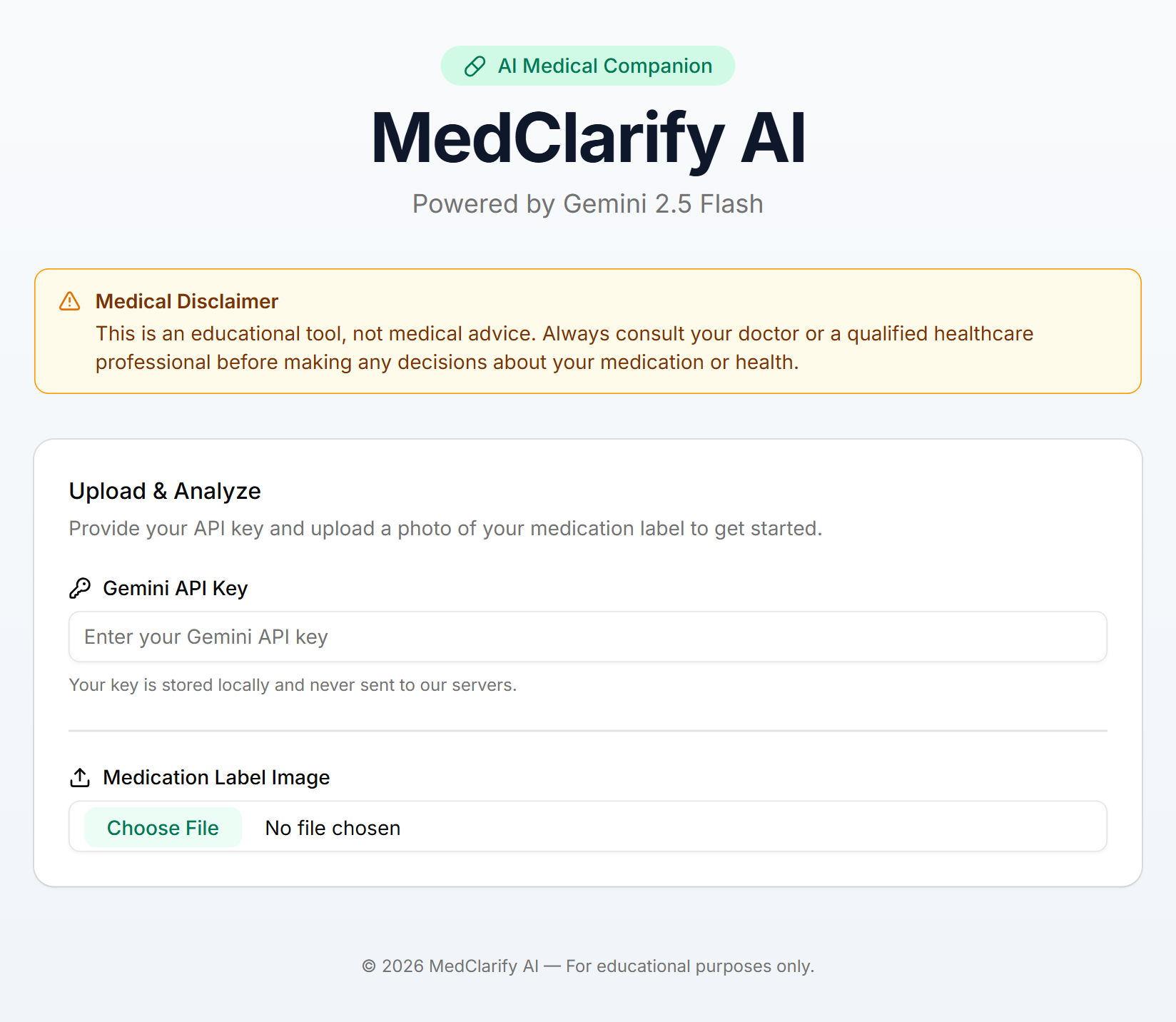Click the disclaimer paragraph about consulting your doctor
This screenshot has width=1176, height=1022.
tap(564, 348)
